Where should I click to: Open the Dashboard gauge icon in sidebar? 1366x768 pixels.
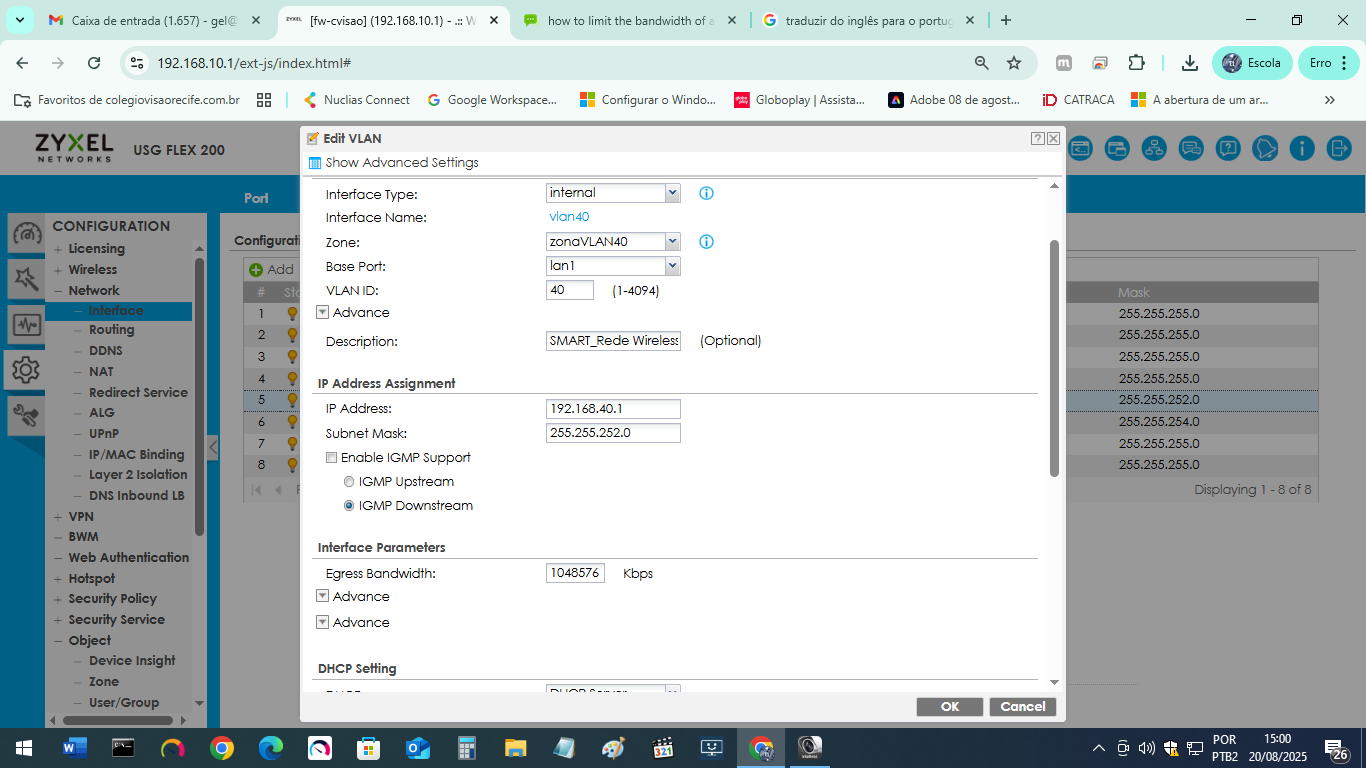[26, 234]
